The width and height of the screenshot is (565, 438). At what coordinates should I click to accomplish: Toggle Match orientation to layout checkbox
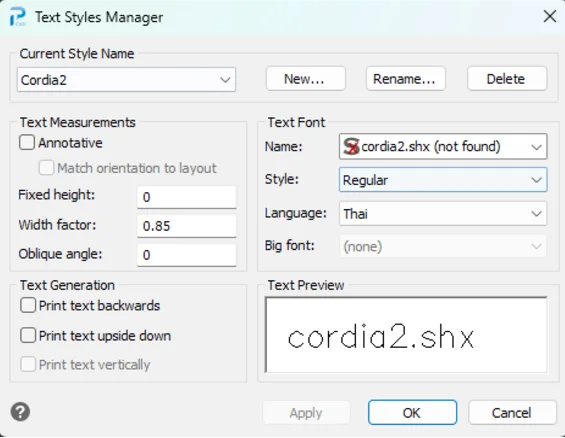46,168
